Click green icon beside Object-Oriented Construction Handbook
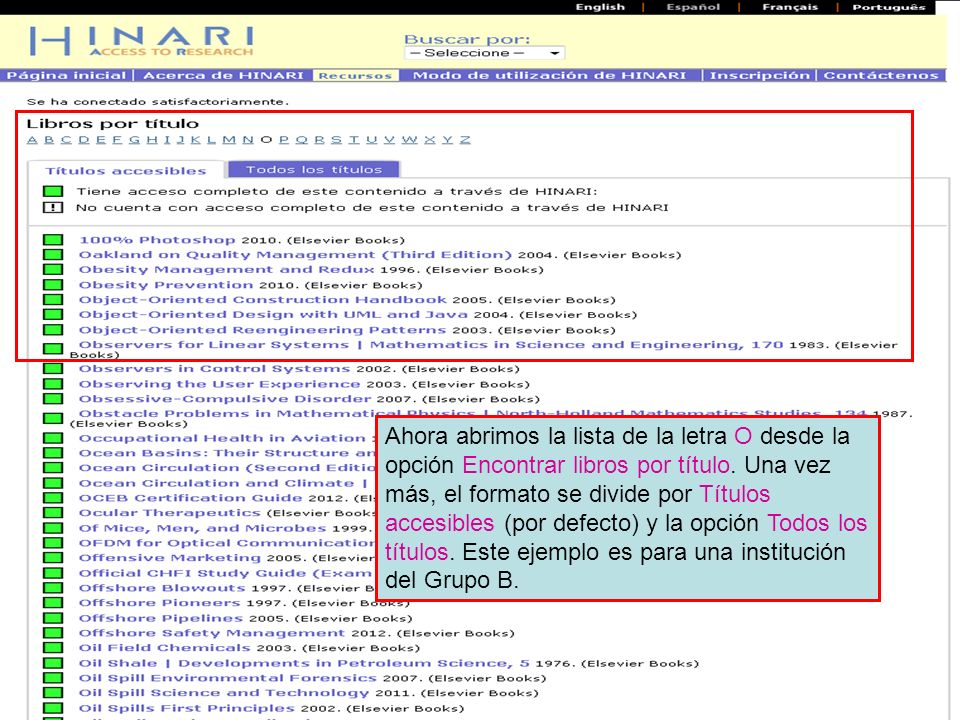This screenshot has height=720, width=960. click(x=53, y=299)
